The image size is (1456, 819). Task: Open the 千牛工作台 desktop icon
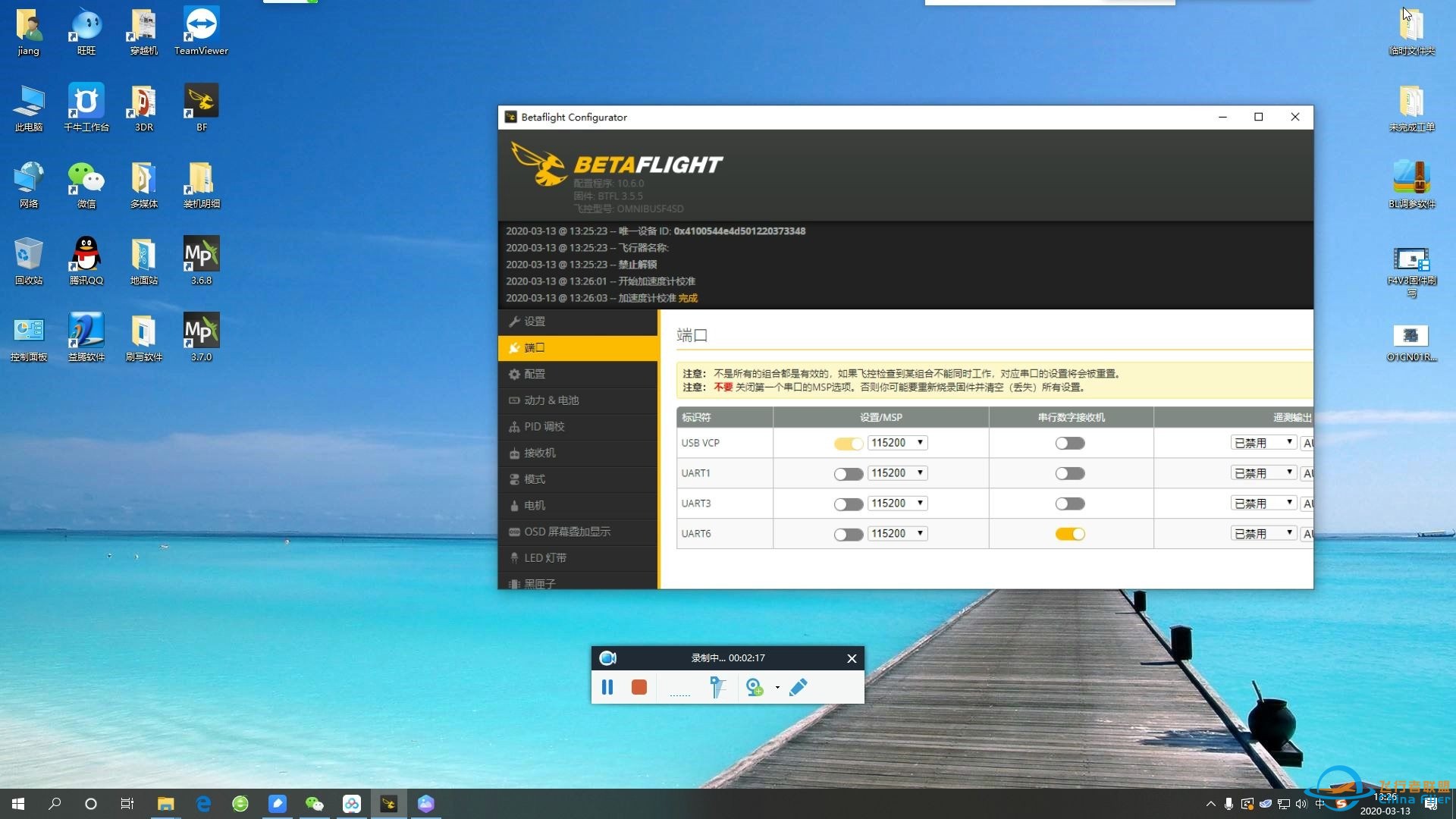pyautogui.click(x=86, y=108)
